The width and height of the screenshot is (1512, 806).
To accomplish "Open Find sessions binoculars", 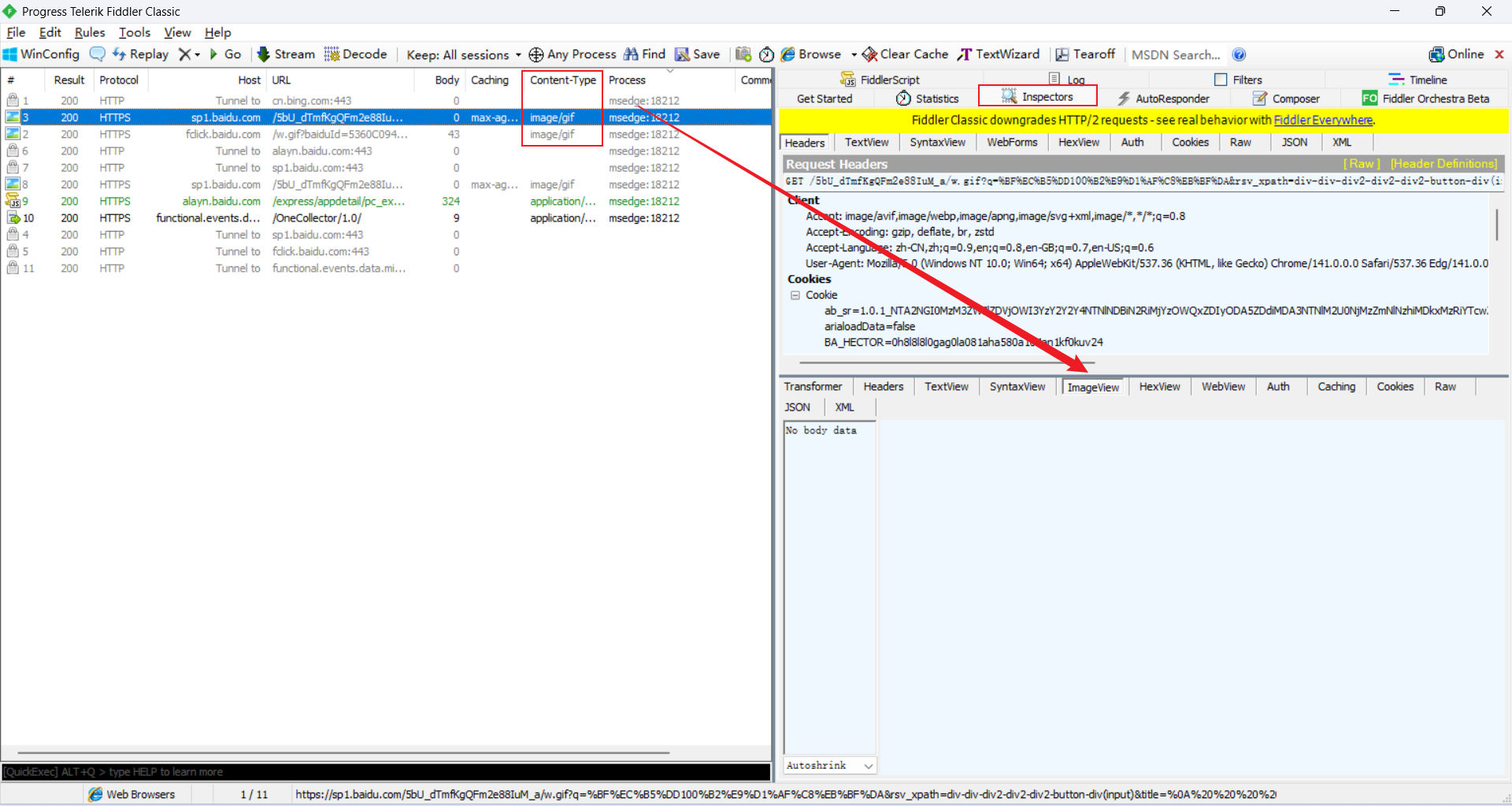I will (645, 54).
